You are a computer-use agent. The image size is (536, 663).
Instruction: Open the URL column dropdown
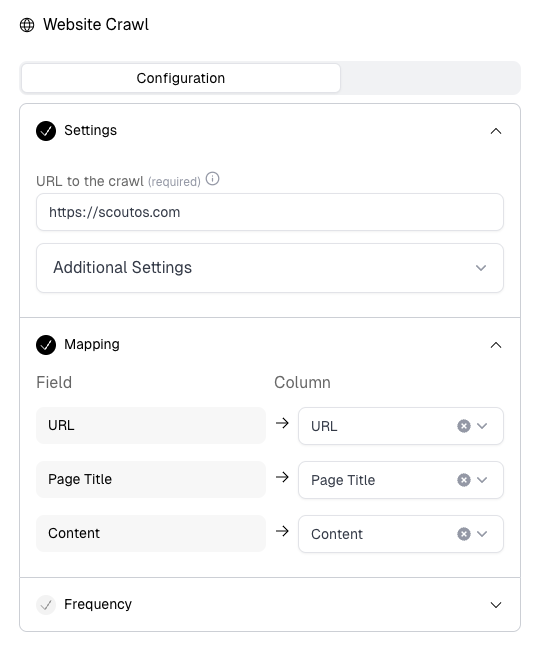point(482,426)
